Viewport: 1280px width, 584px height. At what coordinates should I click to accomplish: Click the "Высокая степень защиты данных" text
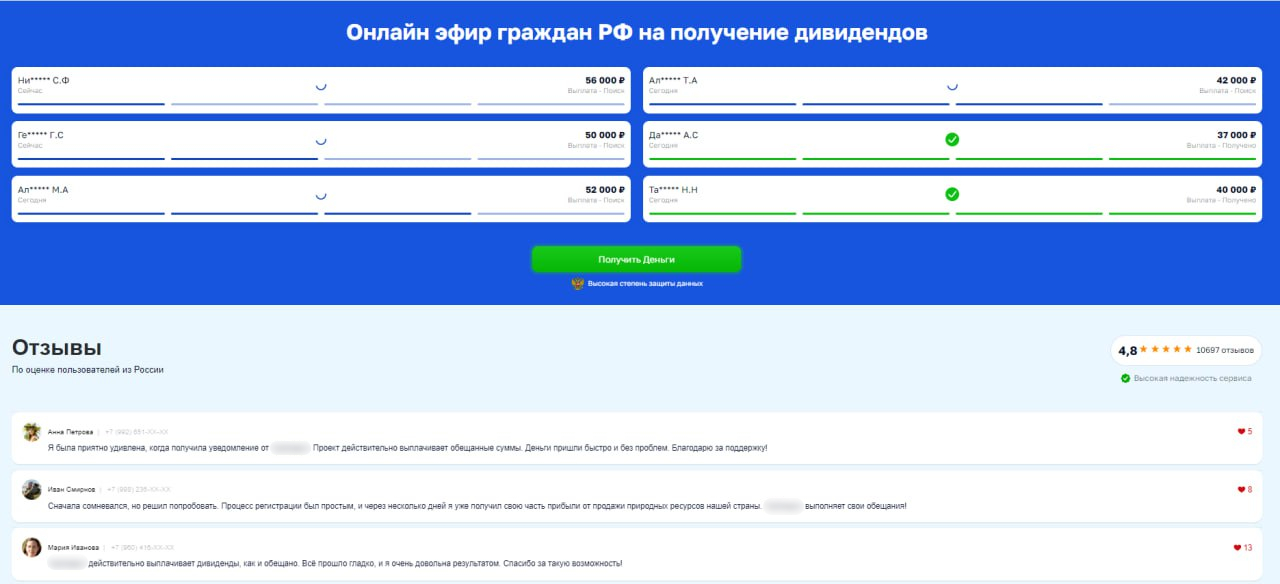tap(645, 284)
